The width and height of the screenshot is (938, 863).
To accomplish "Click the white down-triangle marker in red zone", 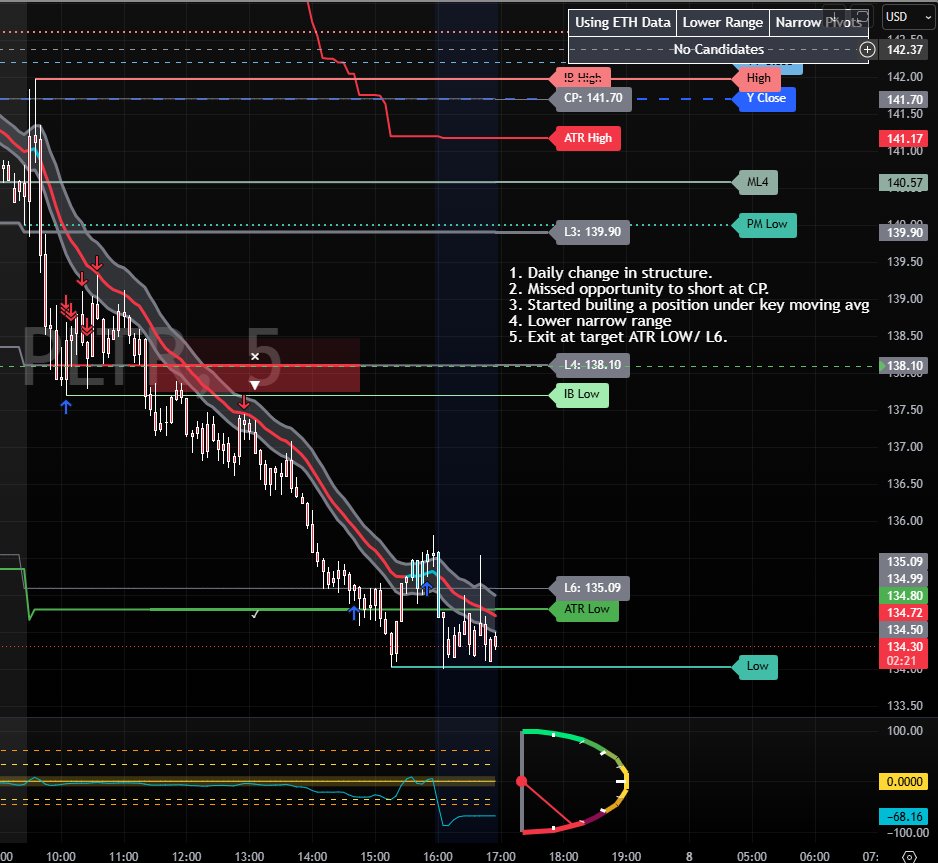I will [255, 385].
